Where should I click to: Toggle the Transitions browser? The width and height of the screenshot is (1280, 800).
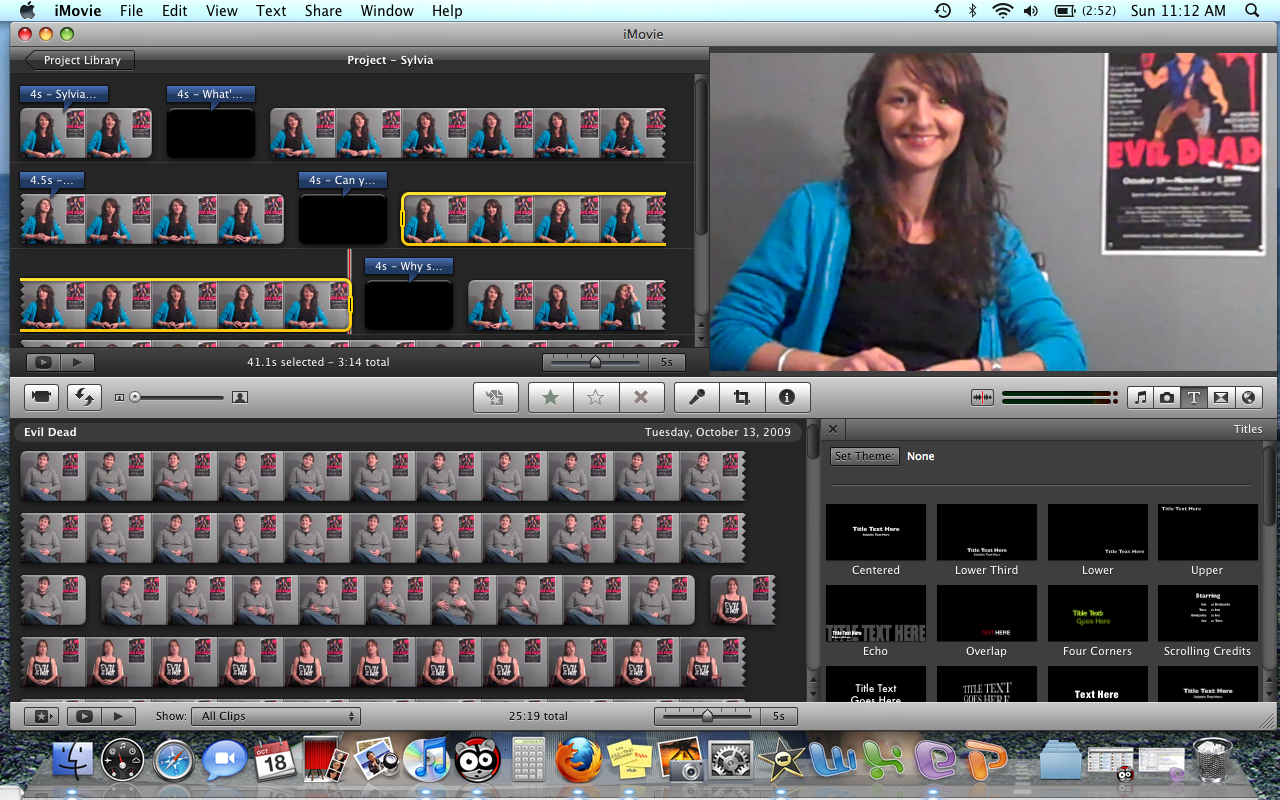point(1221,397)
